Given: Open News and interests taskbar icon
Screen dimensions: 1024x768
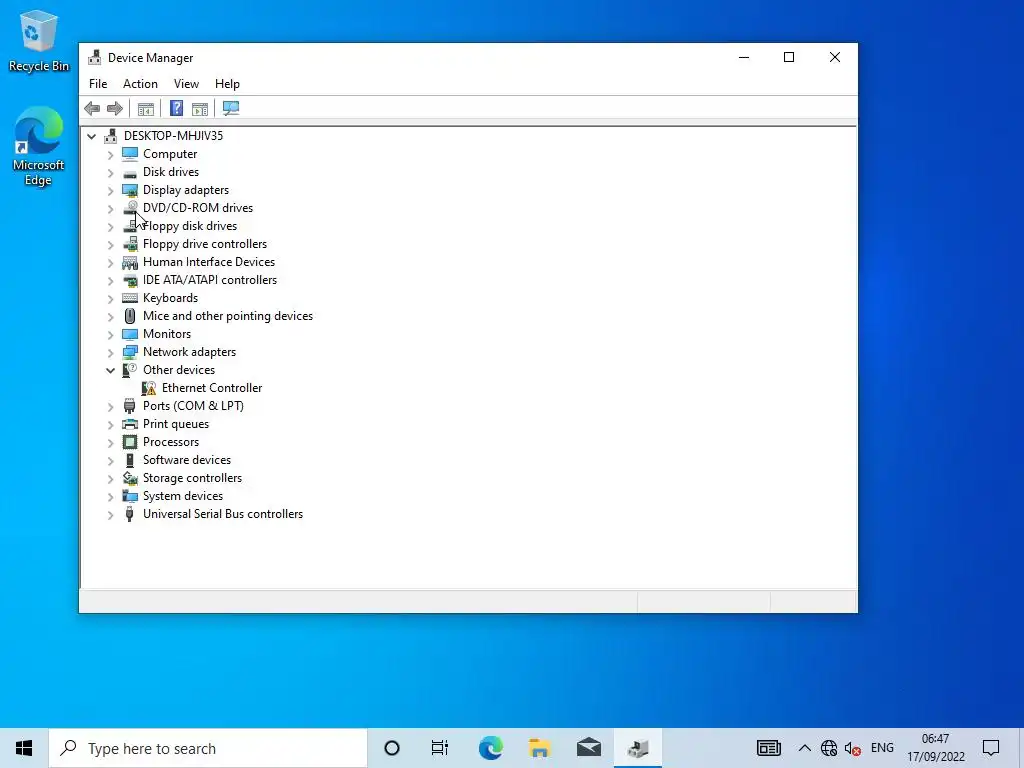Looking at the screenshot, I should [x=769, y=748].
